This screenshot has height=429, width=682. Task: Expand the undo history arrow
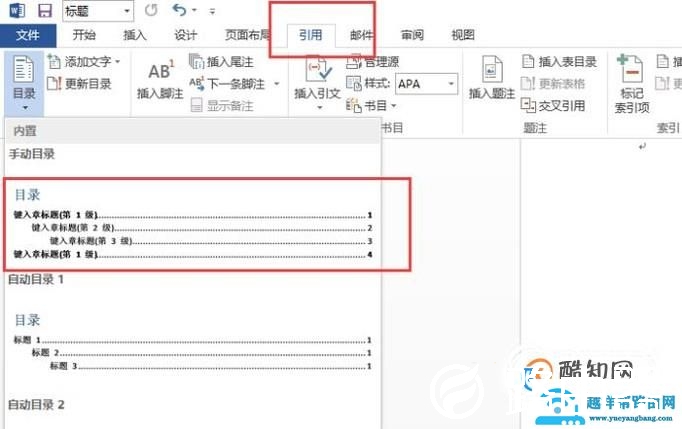click(x=194, y=10)
